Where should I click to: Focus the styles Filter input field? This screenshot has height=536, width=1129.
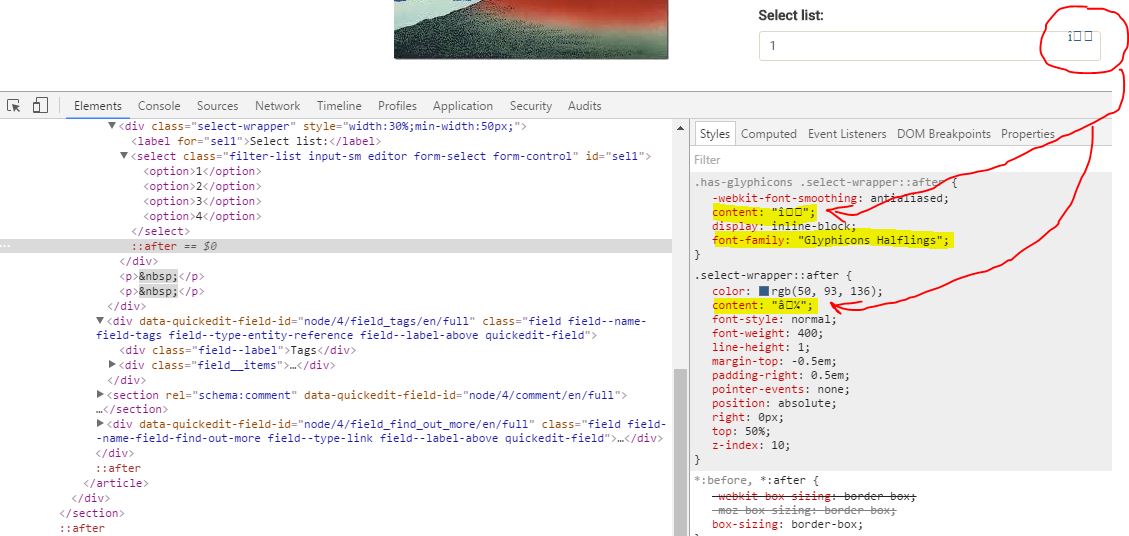pyautogui.click(x=900, y=160)
